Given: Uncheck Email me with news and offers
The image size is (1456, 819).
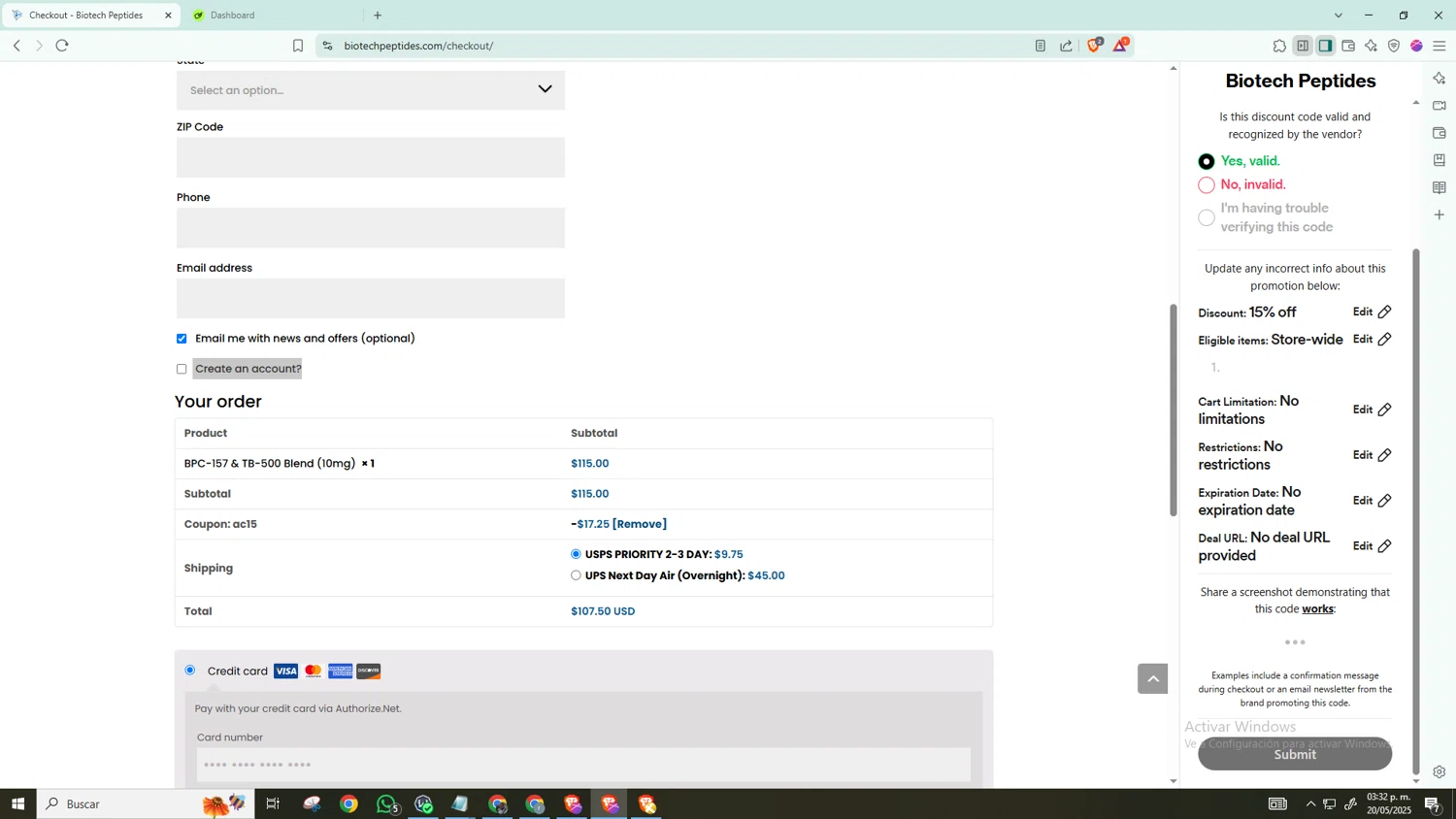Looking at the screenshot, I should click(x=182, y=339).
